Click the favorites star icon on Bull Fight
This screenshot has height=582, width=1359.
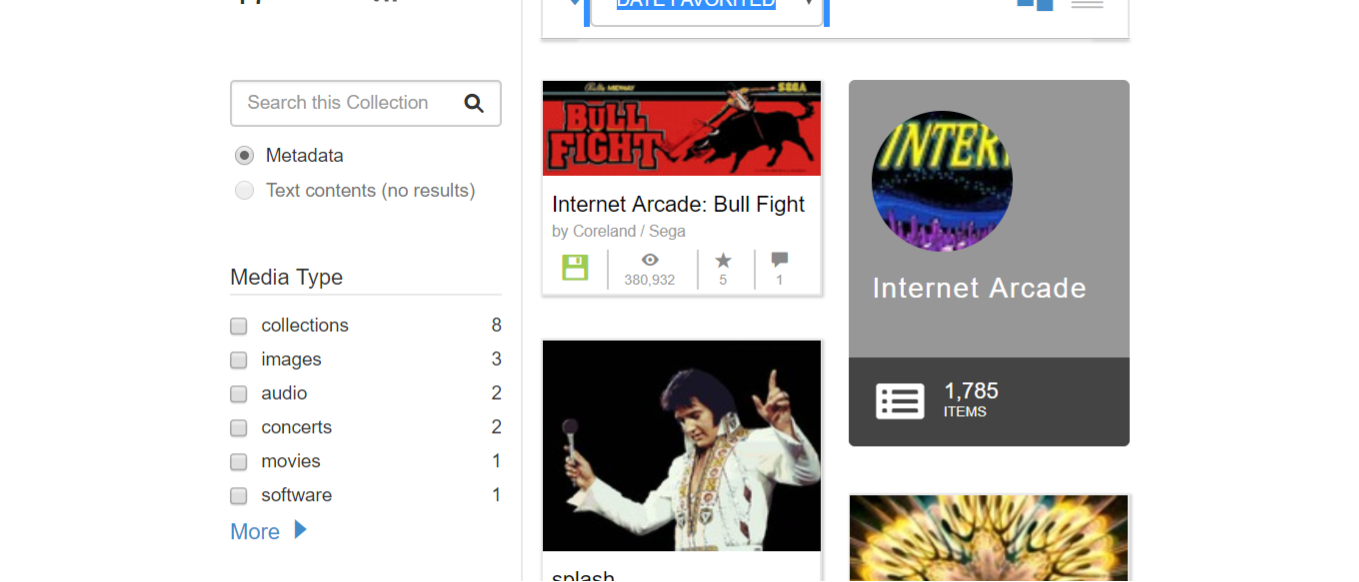(x=723, y=260)
